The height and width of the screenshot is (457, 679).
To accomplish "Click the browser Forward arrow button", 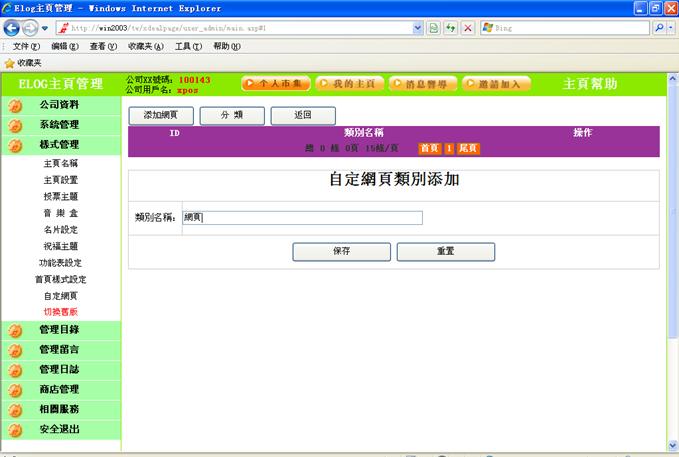I will tap(31, 28).
